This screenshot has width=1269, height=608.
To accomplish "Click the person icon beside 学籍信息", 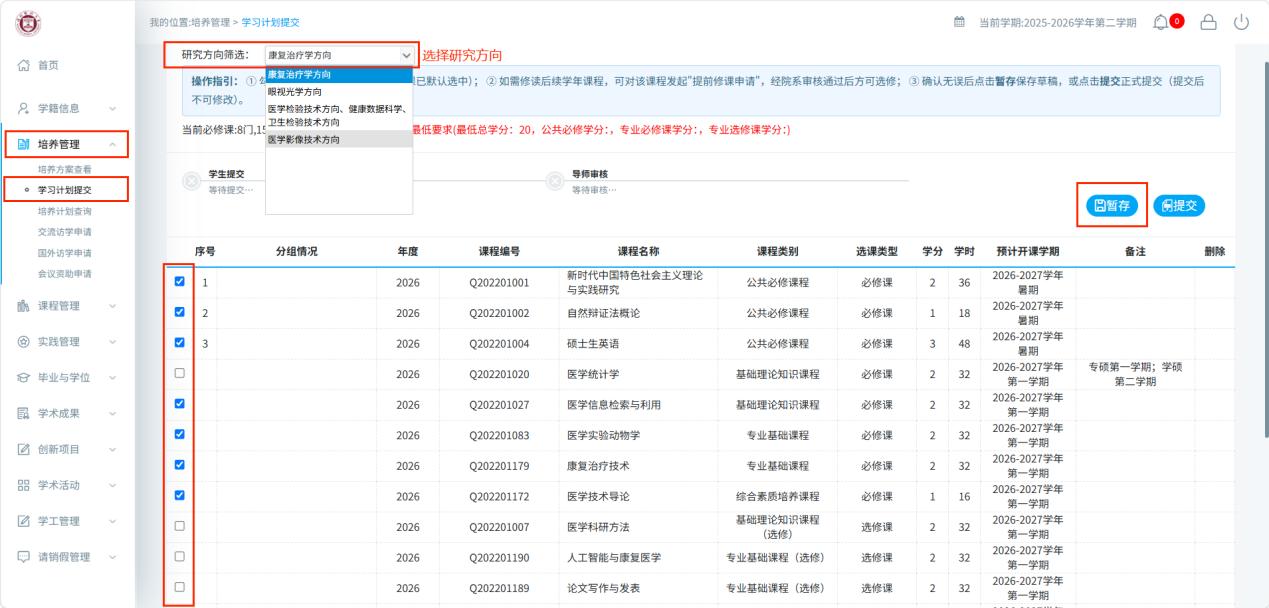I will [x=21, y=108].
